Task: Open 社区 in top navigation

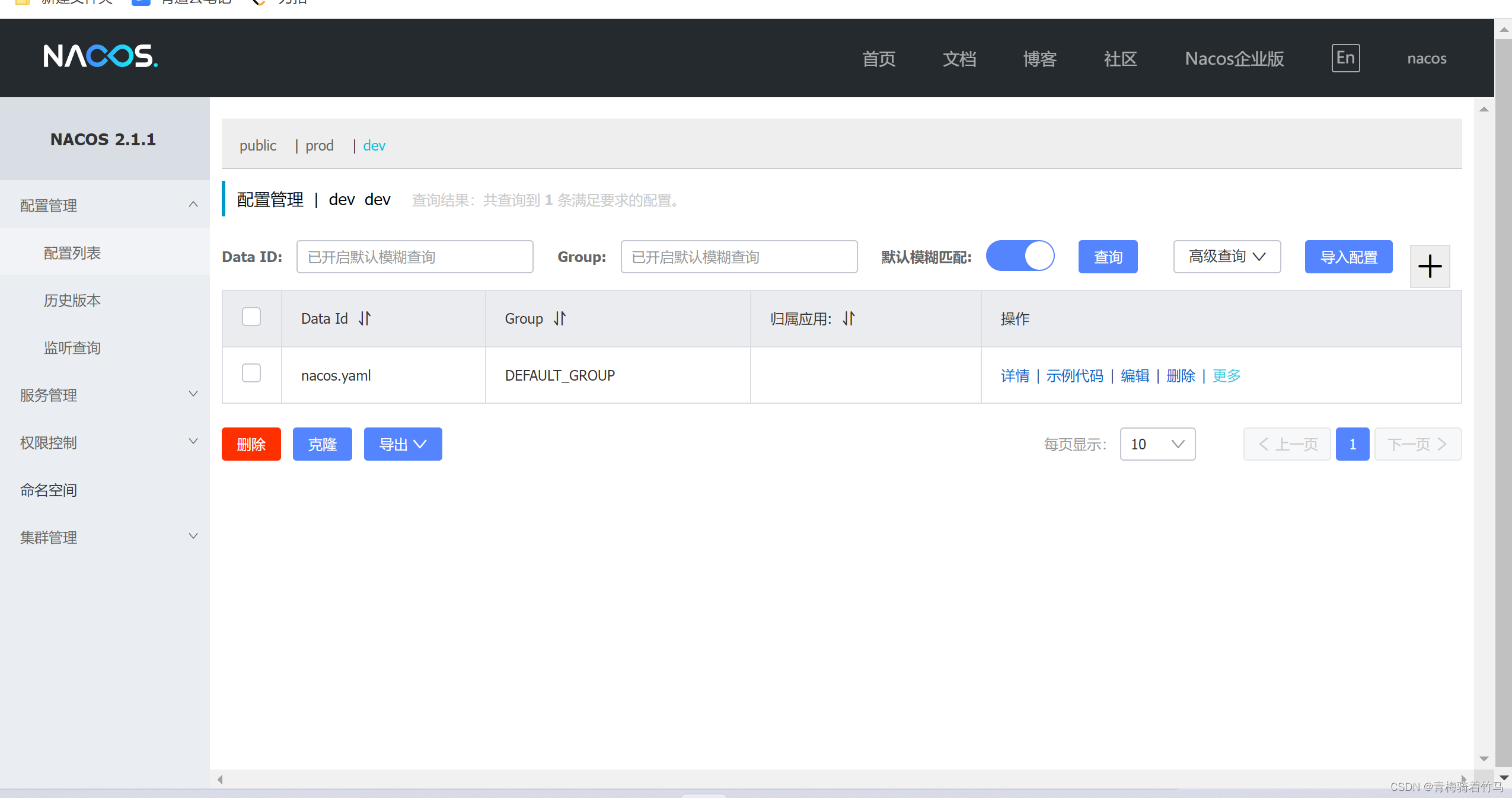Action: pyautogui.click(x=1121, y=59)
